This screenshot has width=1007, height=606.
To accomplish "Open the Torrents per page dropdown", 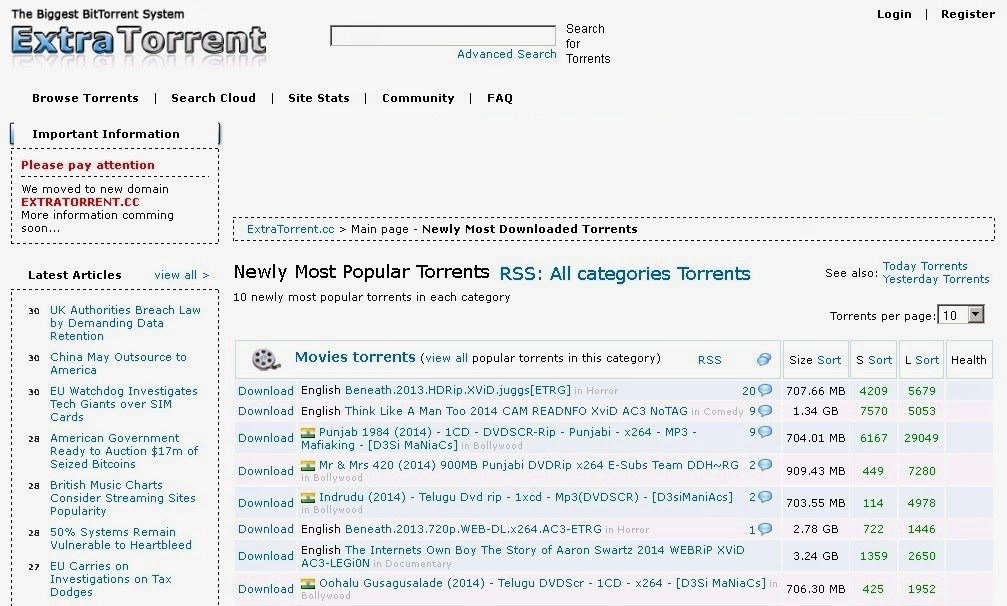I will tap(961, 314).
